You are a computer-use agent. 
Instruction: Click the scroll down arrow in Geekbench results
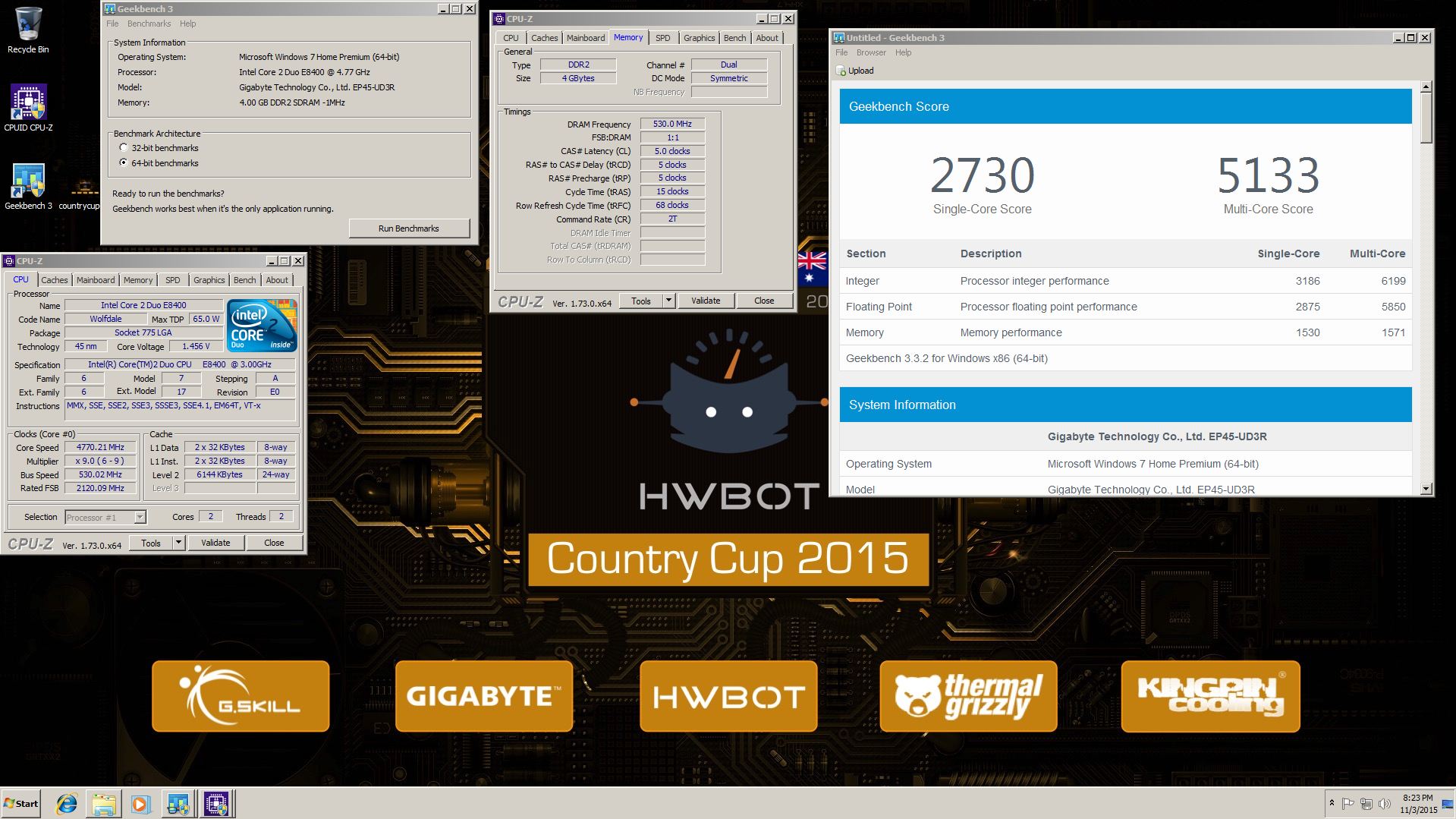click(x=1426, y=489)
